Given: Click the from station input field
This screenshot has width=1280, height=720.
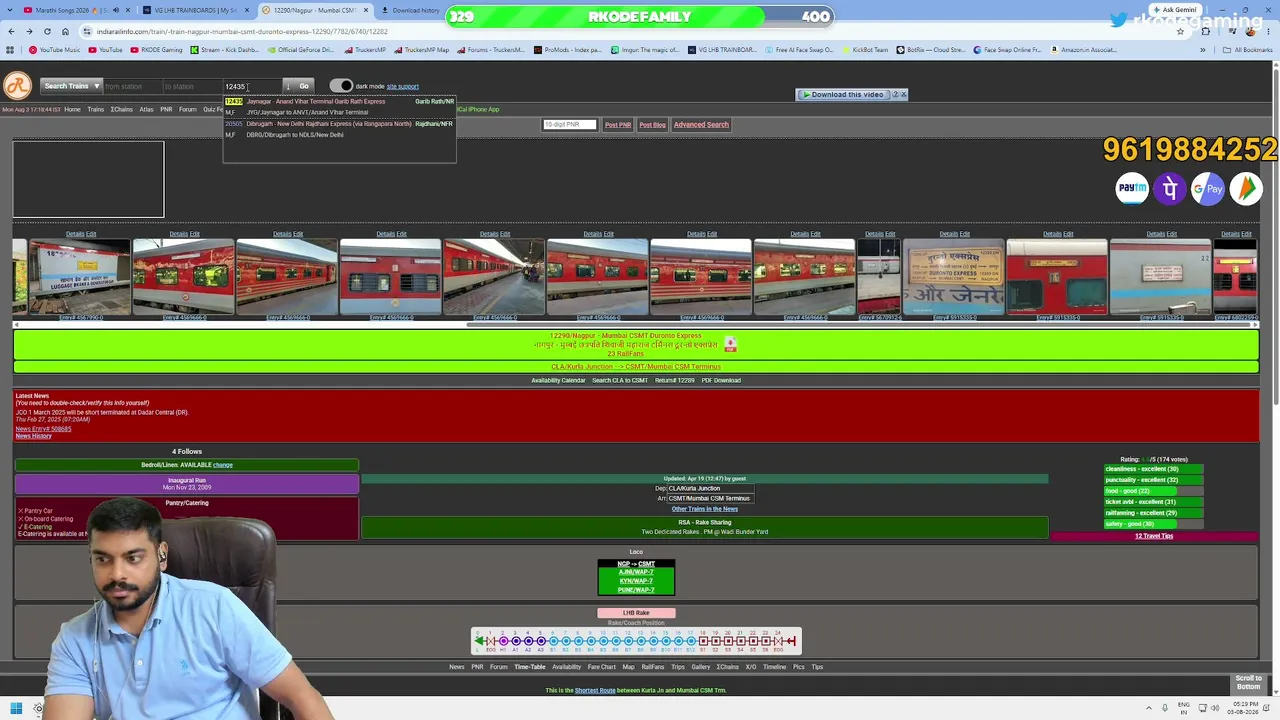Looking at the screenshot, I should (131, 87).
